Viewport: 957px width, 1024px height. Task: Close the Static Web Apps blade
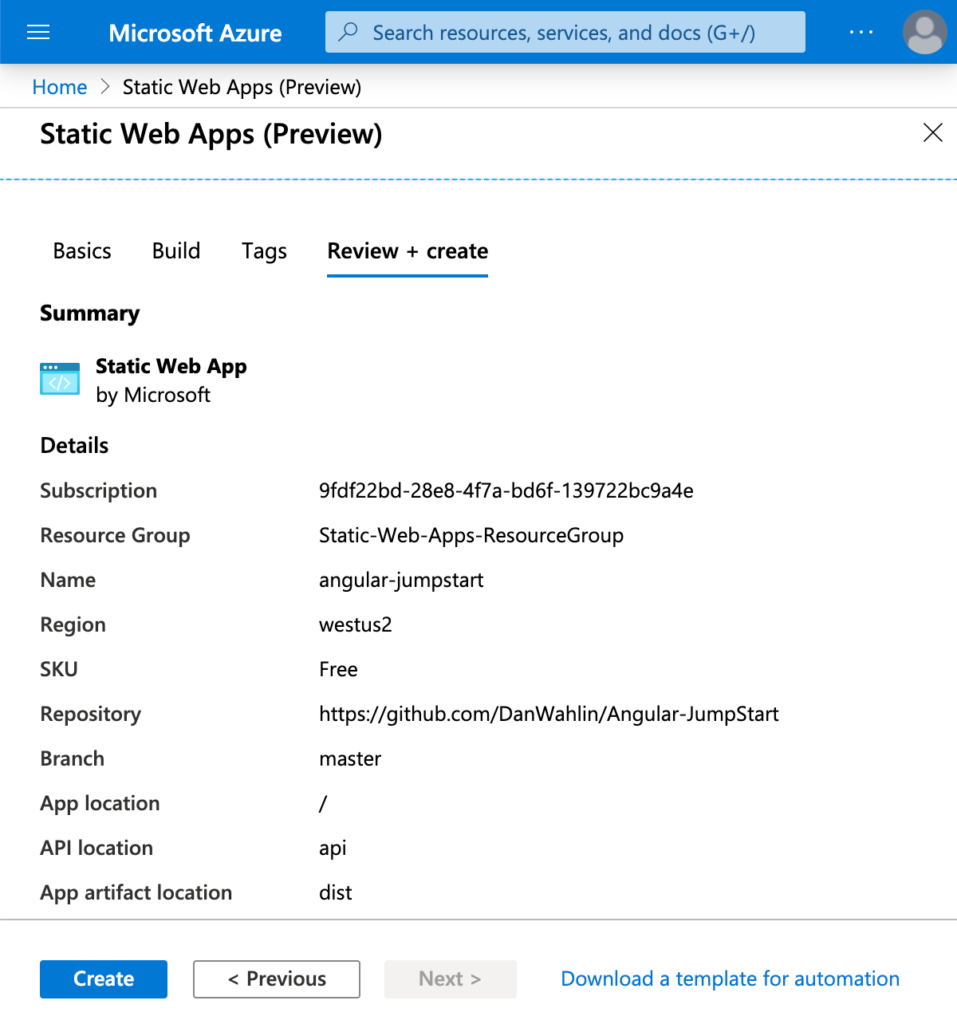932,133
